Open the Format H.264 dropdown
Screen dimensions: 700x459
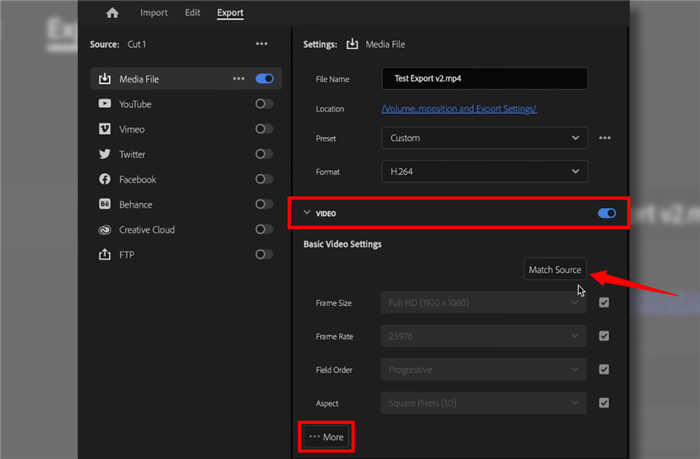(x=484, y=172)
